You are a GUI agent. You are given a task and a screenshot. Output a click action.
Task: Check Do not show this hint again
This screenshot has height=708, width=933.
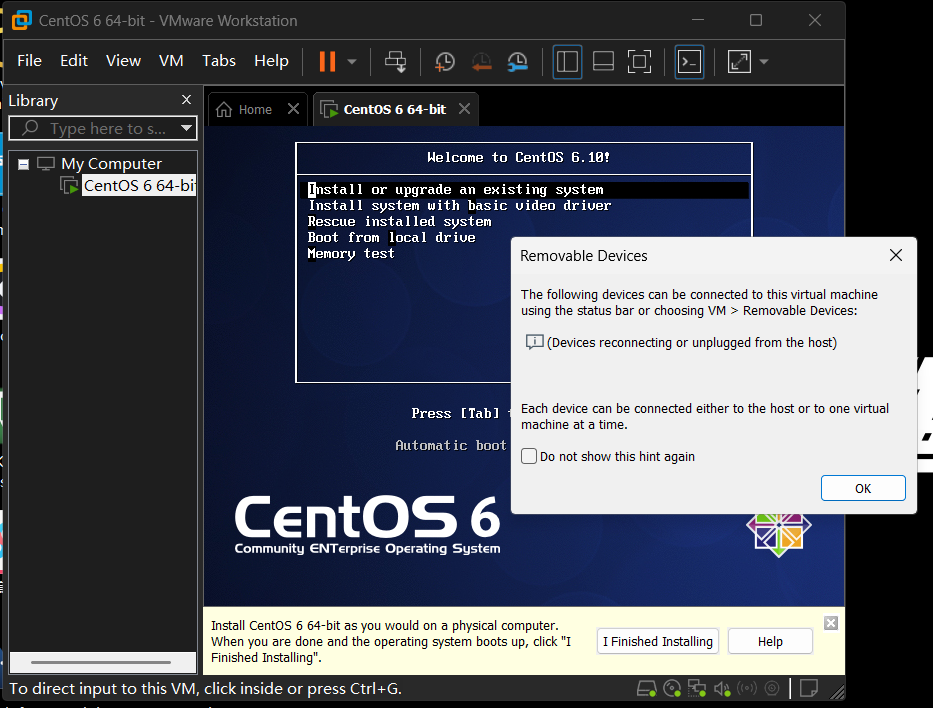pyautogui.click(x=529, y=456)
